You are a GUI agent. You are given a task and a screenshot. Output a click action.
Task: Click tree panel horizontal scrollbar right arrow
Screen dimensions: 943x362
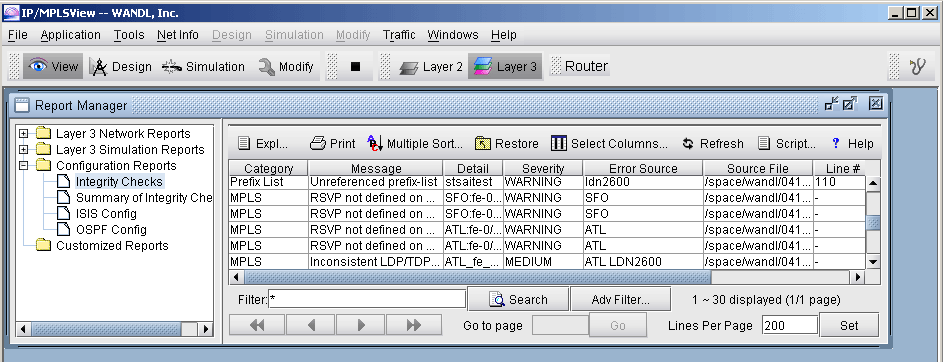206,329
